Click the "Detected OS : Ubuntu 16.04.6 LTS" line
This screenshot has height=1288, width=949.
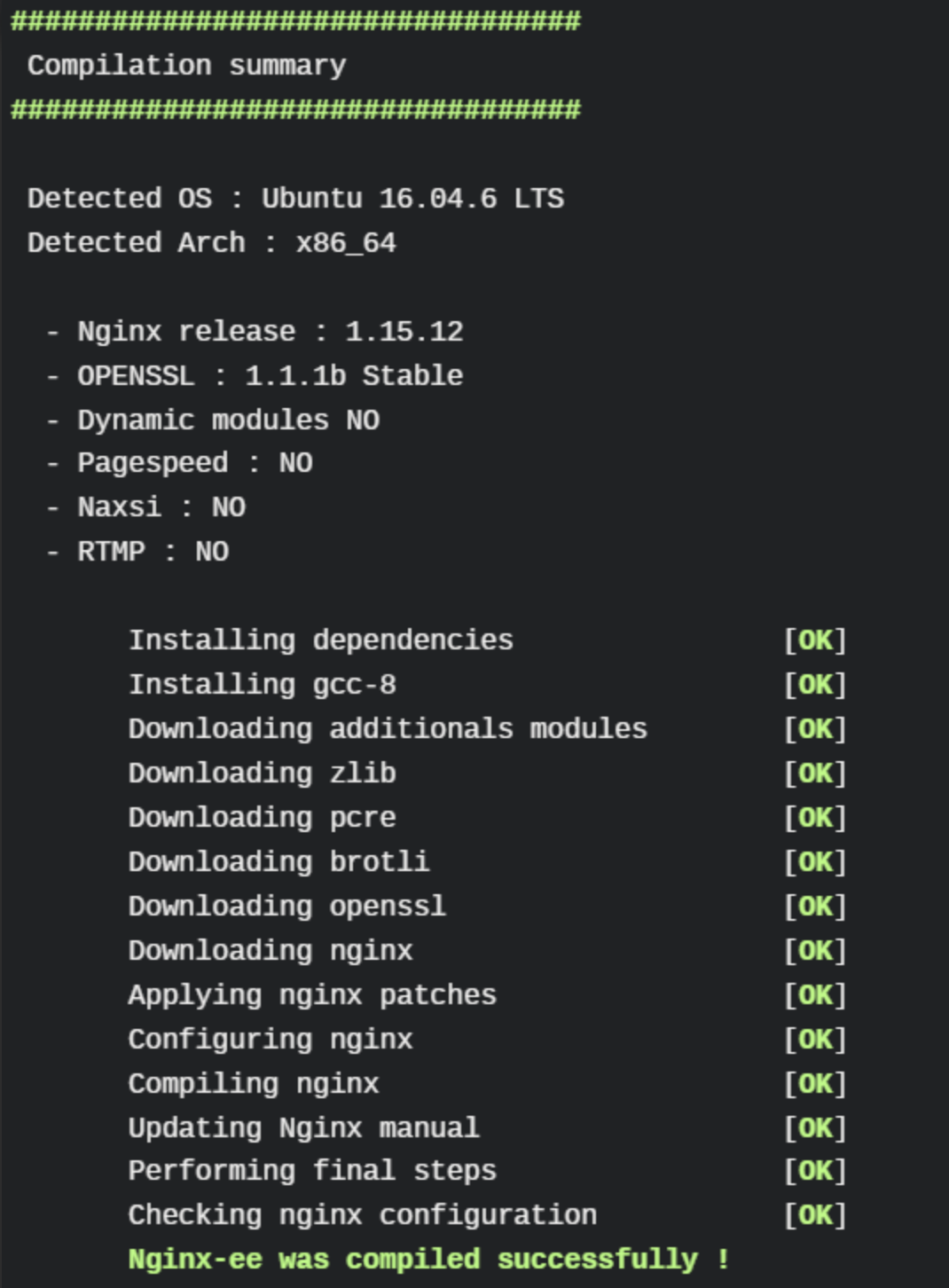point(295,198)
